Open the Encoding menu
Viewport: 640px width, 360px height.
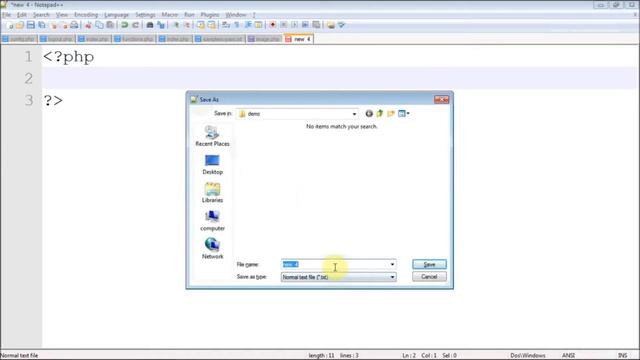(x=86, y=15)
